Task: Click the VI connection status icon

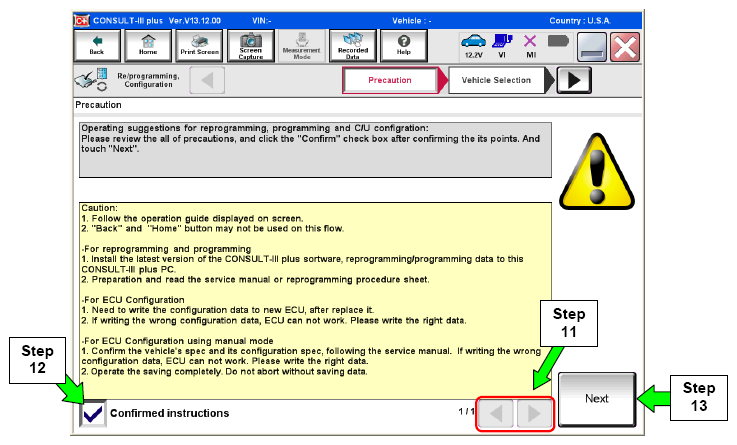Action: [504, 44]
